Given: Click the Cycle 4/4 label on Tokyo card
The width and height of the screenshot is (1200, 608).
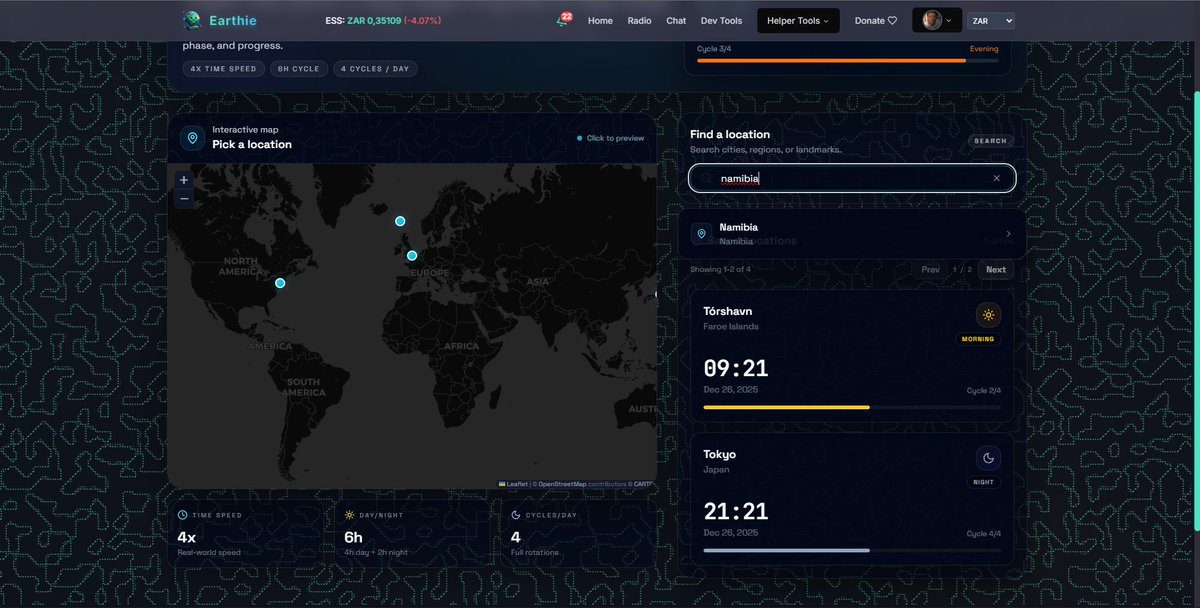Looking at the screenshot, I should point(982,534).
